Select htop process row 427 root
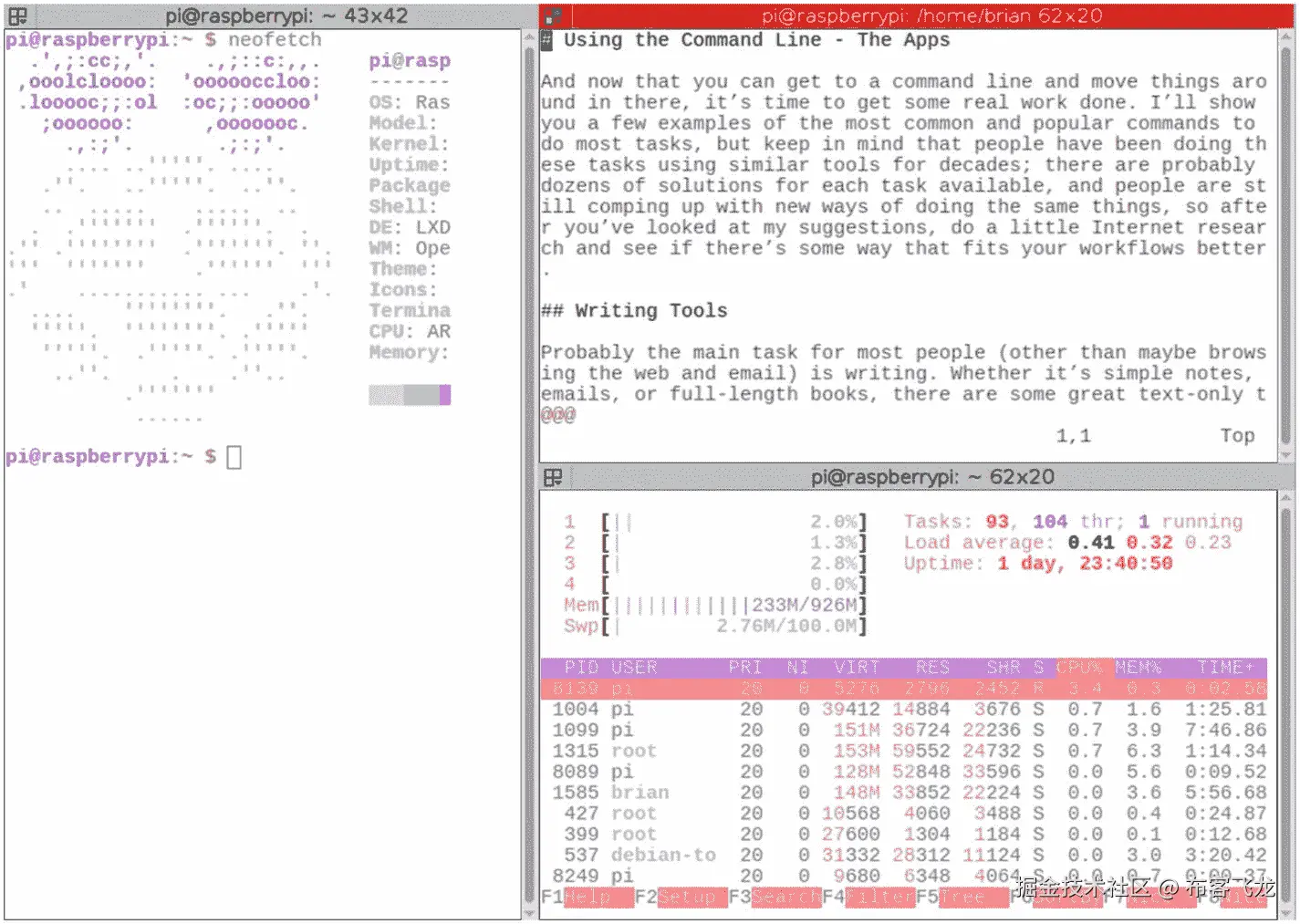 pos(904,814)
